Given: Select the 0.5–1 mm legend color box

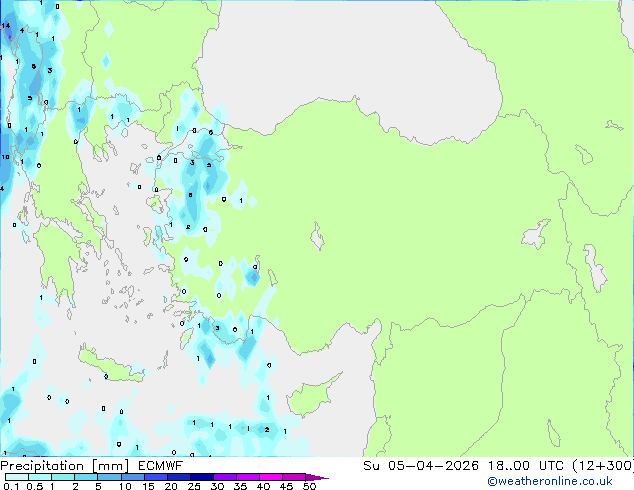Looking at the screenshot, I should click(40, 477).
